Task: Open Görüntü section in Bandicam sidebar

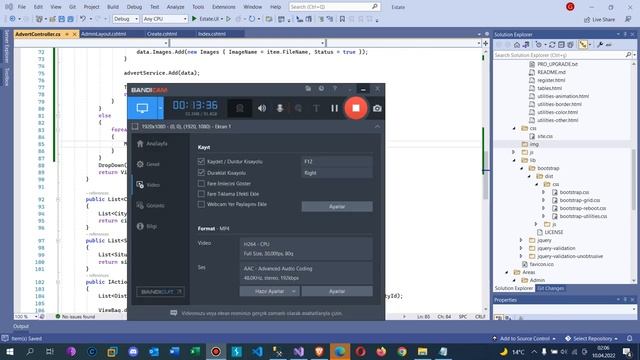Action: click(x=151, y=205)
